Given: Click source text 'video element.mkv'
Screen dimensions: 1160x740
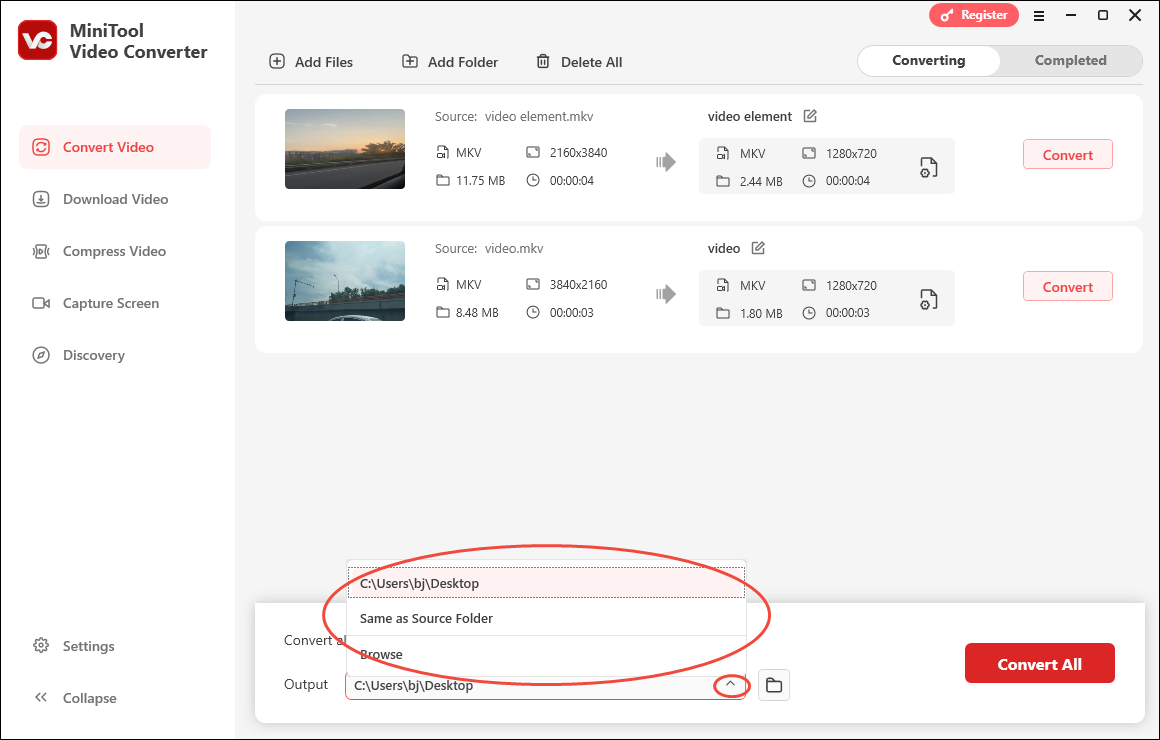Looking at the screenshot, I should pyautogui.click(x=539, y=116).
